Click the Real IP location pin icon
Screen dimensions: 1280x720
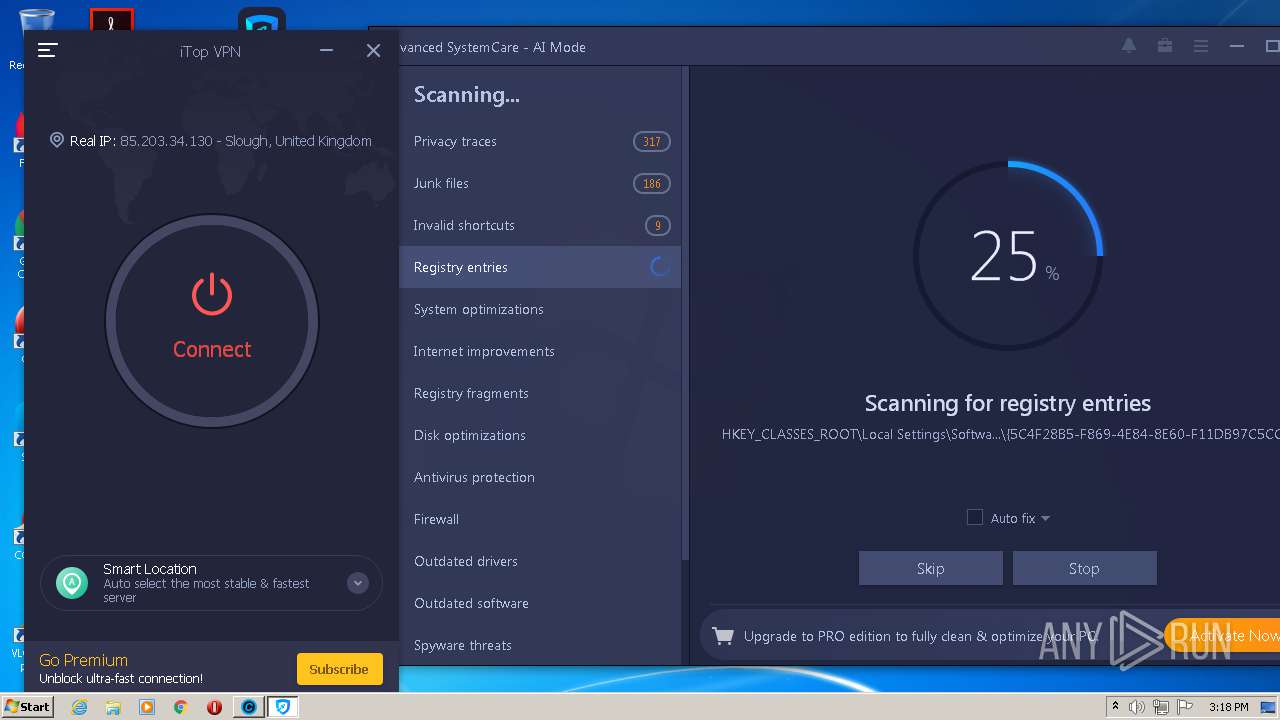[57, 141]
